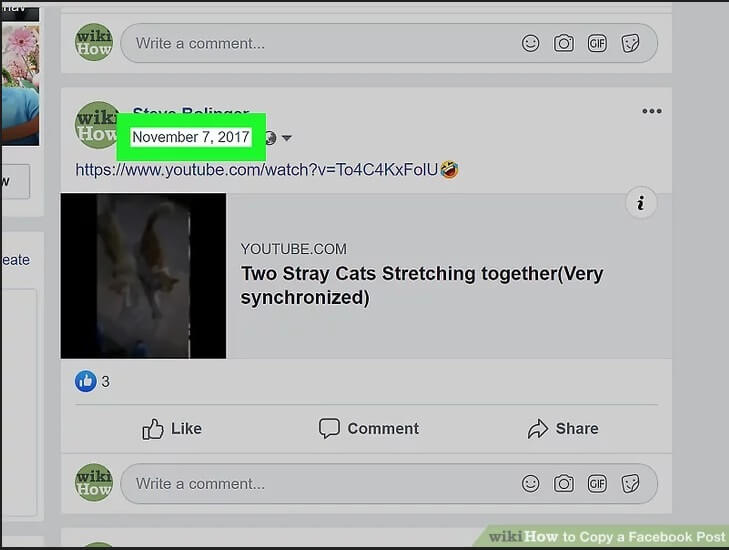Click the top 'Write a comment...' field
729x550 pixels.
389,43
